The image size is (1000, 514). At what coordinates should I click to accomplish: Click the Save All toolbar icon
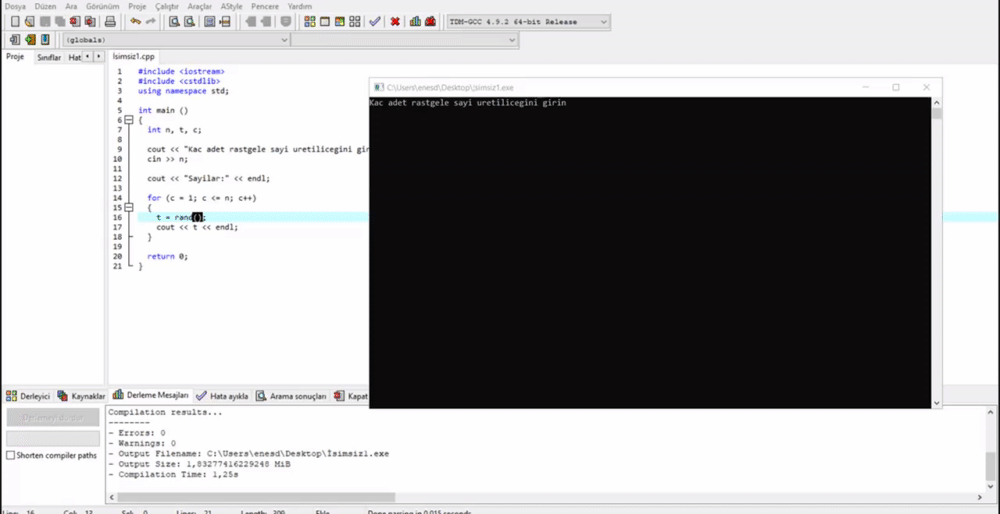coord(60,22)
